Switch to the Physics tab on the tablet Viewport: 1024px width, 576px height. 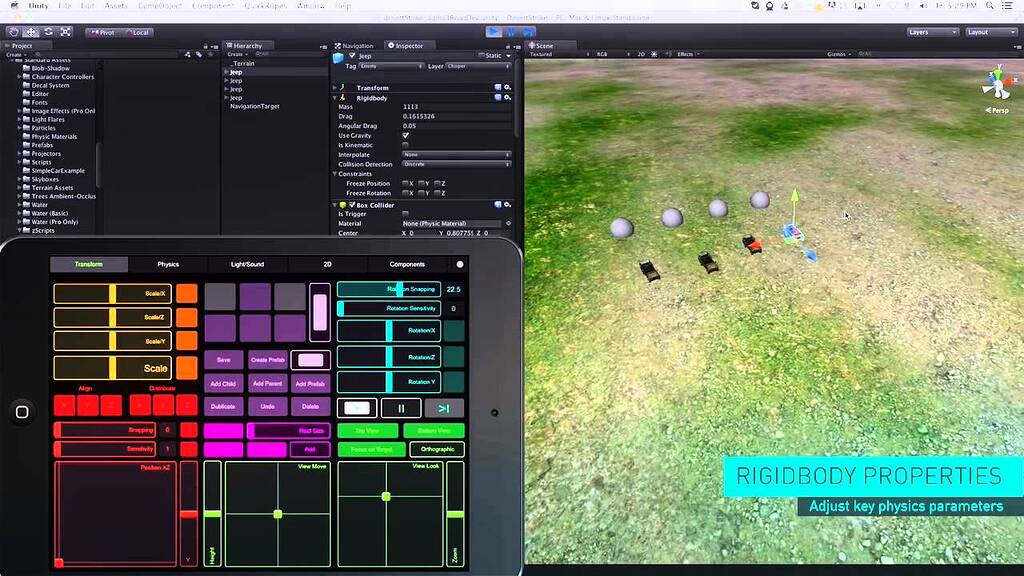(x=167, y=264)
